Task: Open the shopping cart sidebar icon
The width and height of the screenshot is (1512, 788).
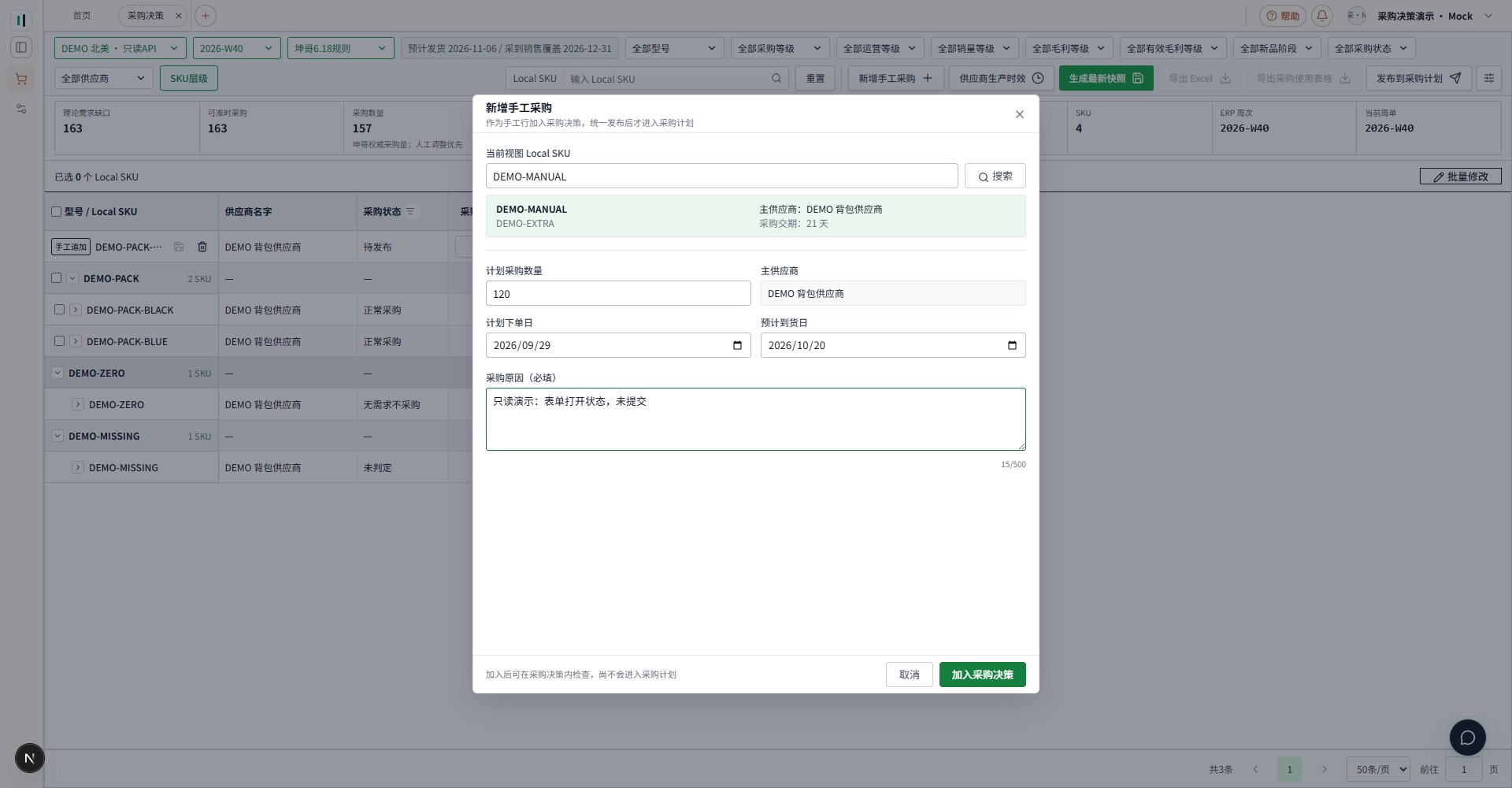Action: pos(21,79)
